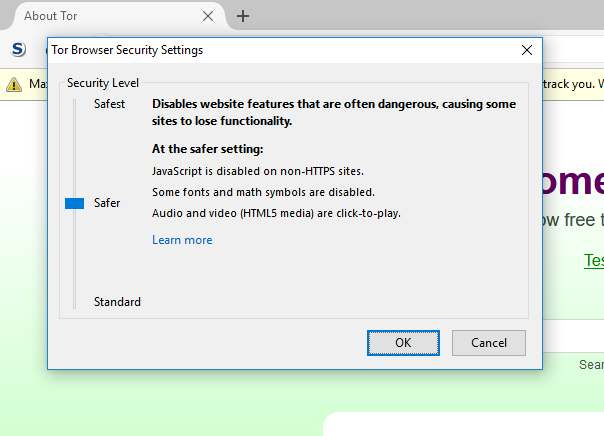Close the About Tor tab
This screenshot has width=604, height=436.
coord(208,16)
